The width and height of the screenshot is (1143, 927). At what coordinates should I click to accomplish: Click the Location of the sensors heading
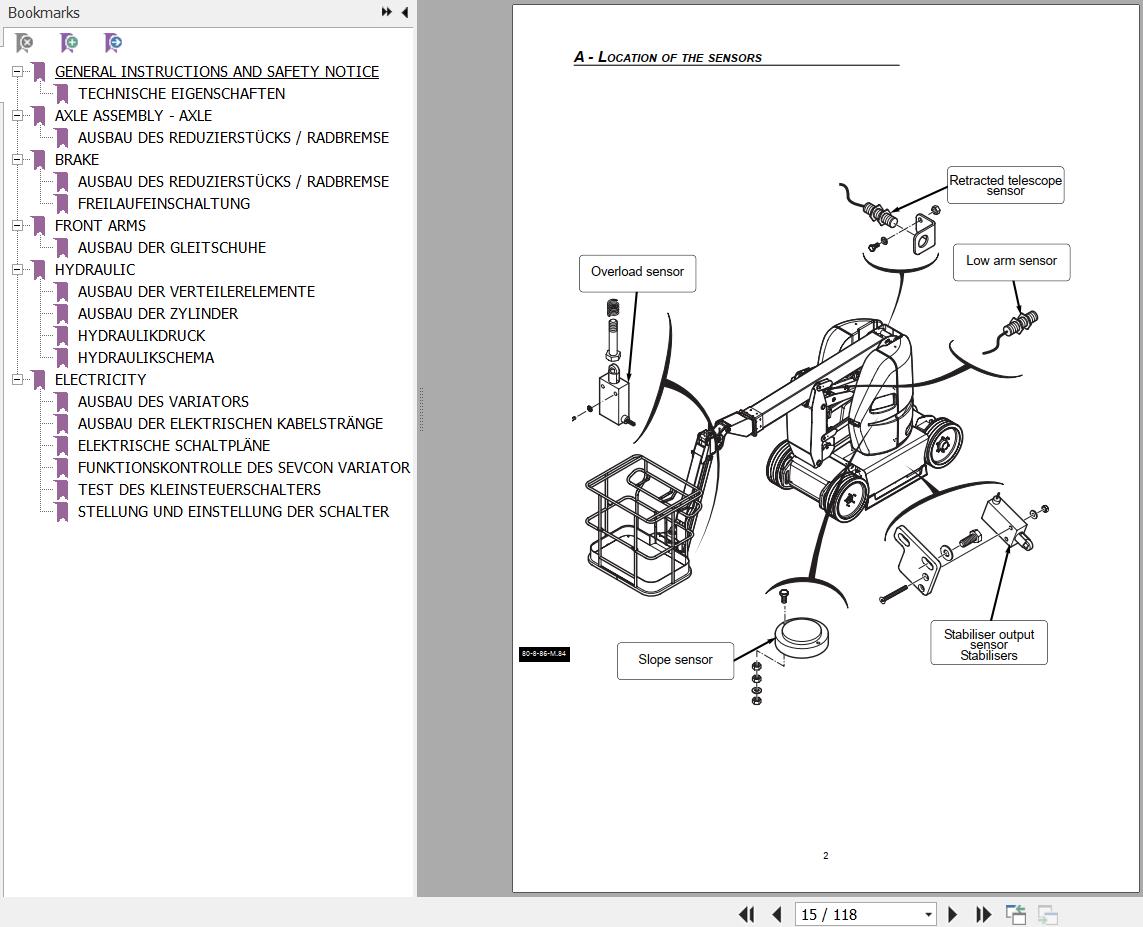tap(668, 57)
